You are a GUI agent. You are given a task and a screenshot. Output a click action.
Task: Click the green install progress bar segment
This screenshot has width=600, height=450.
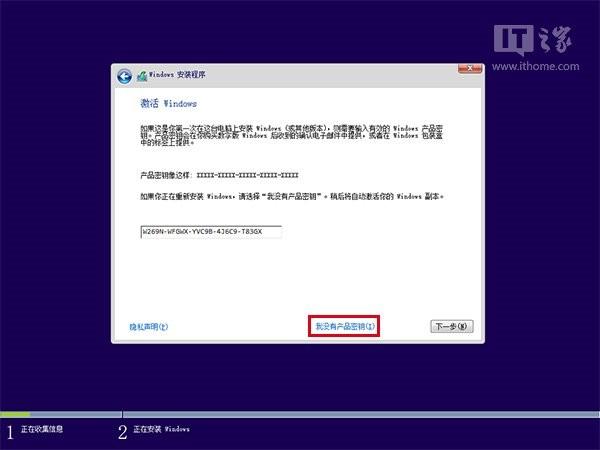15,414
